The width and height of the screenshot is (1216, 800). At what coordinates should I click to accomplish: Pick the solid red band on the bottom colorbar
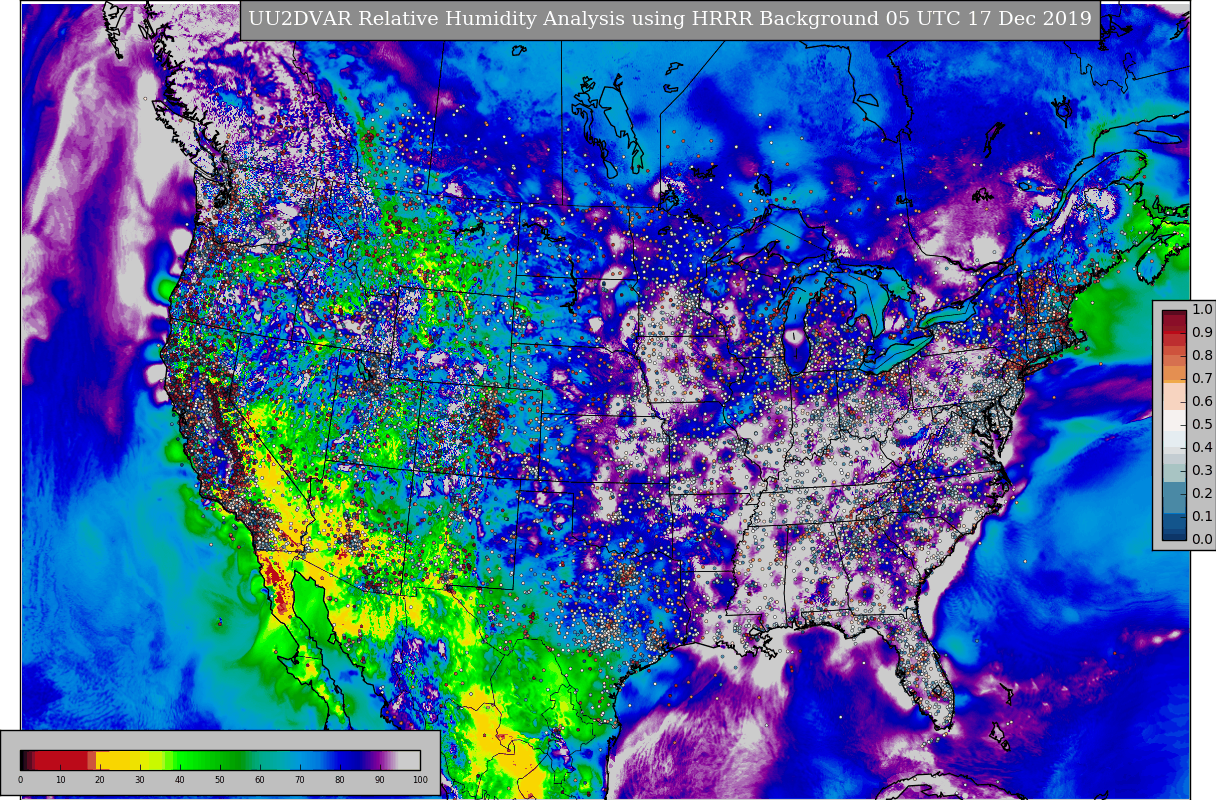[x=61, y=760]
